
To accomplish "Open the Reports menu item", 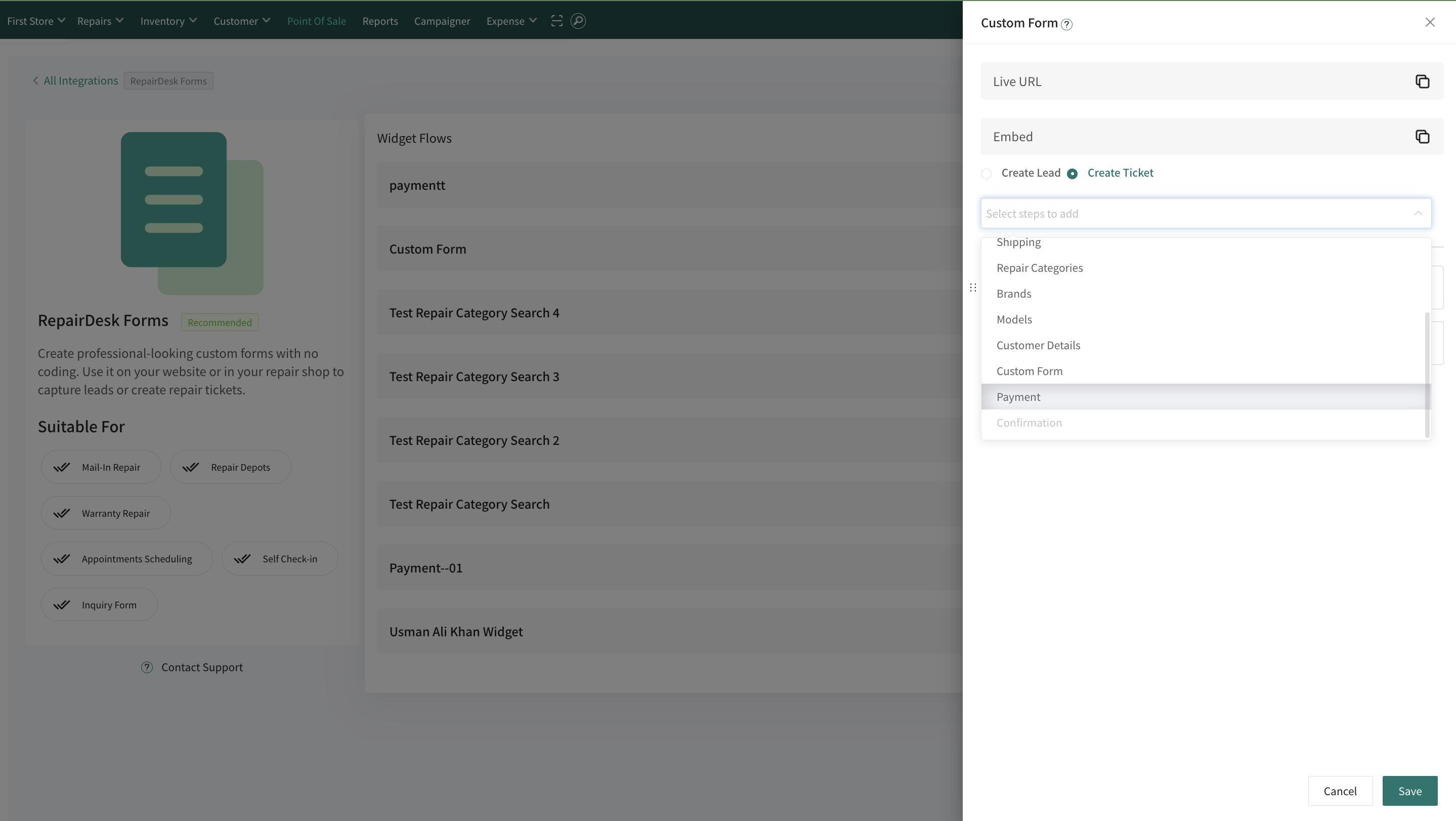I will (380, 21).
